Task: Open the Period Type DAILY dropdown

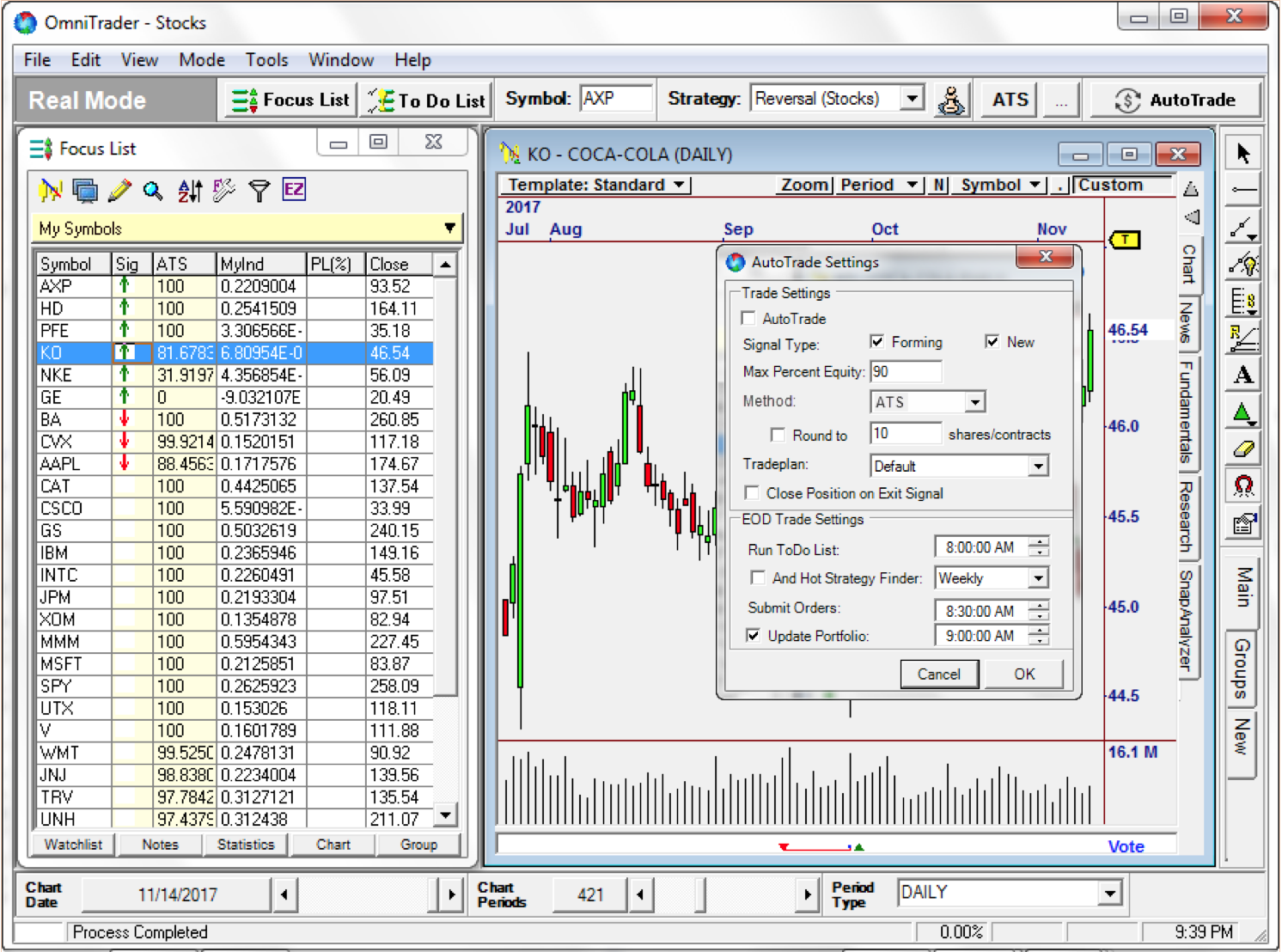Action: click(x=1110, y=894)
